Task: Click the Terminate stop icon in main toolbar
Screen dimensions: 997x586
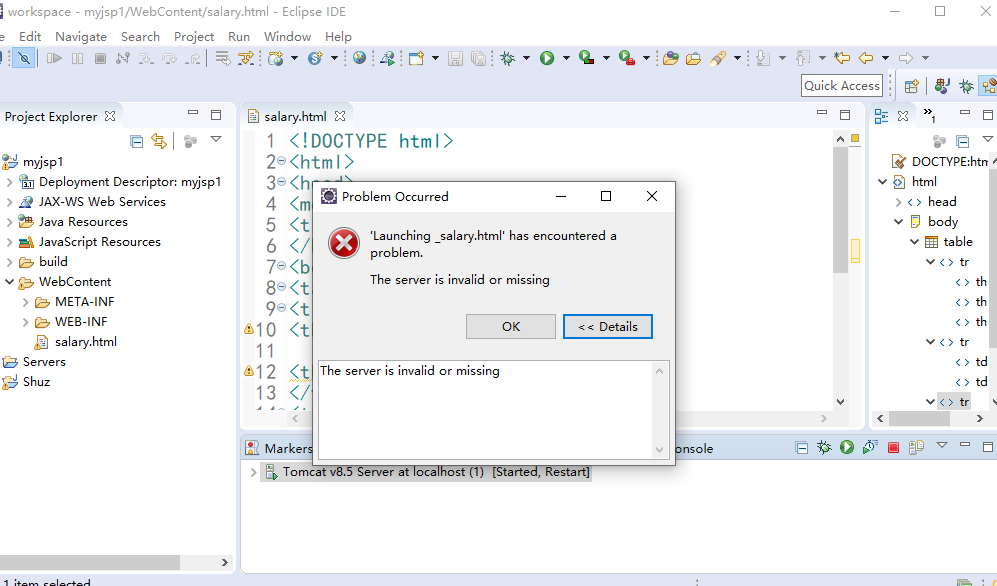Action: click(x=100, y=58)
